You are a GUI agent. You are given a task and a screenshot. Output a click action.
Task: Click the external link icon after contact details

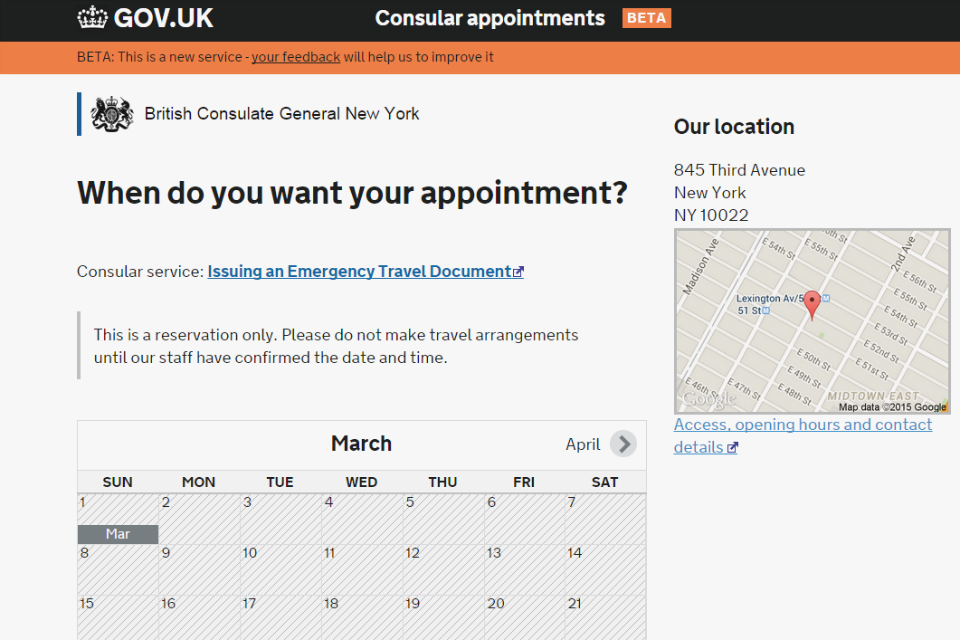coord(732,447)
